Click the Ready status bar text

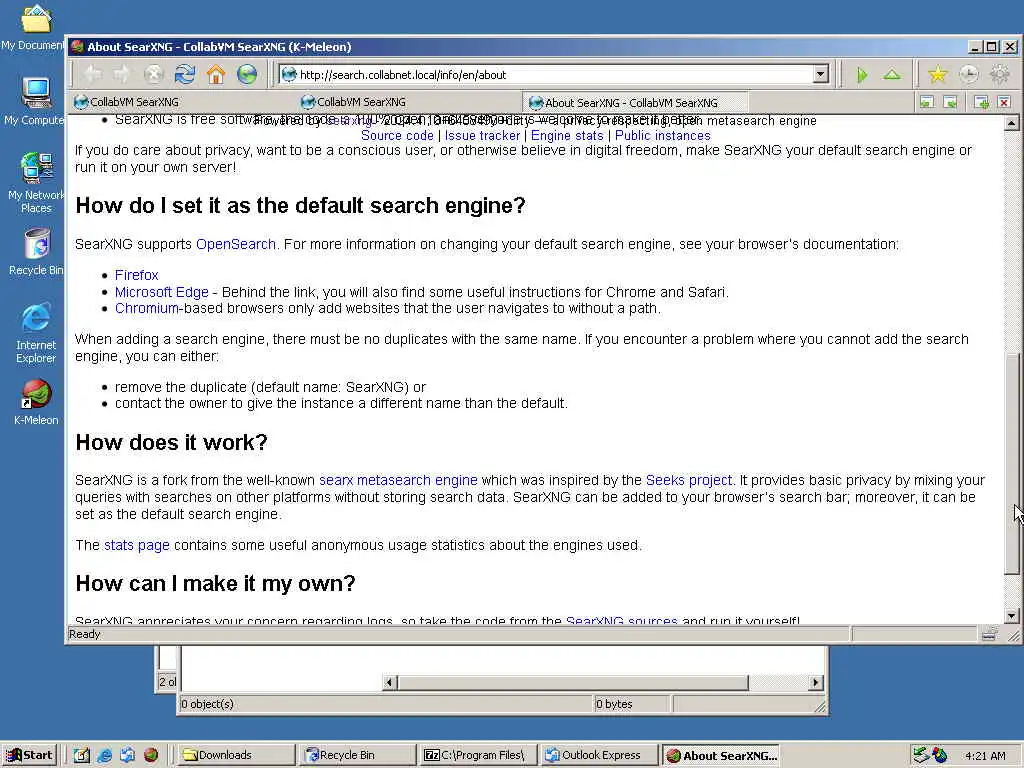coord(85,634)
